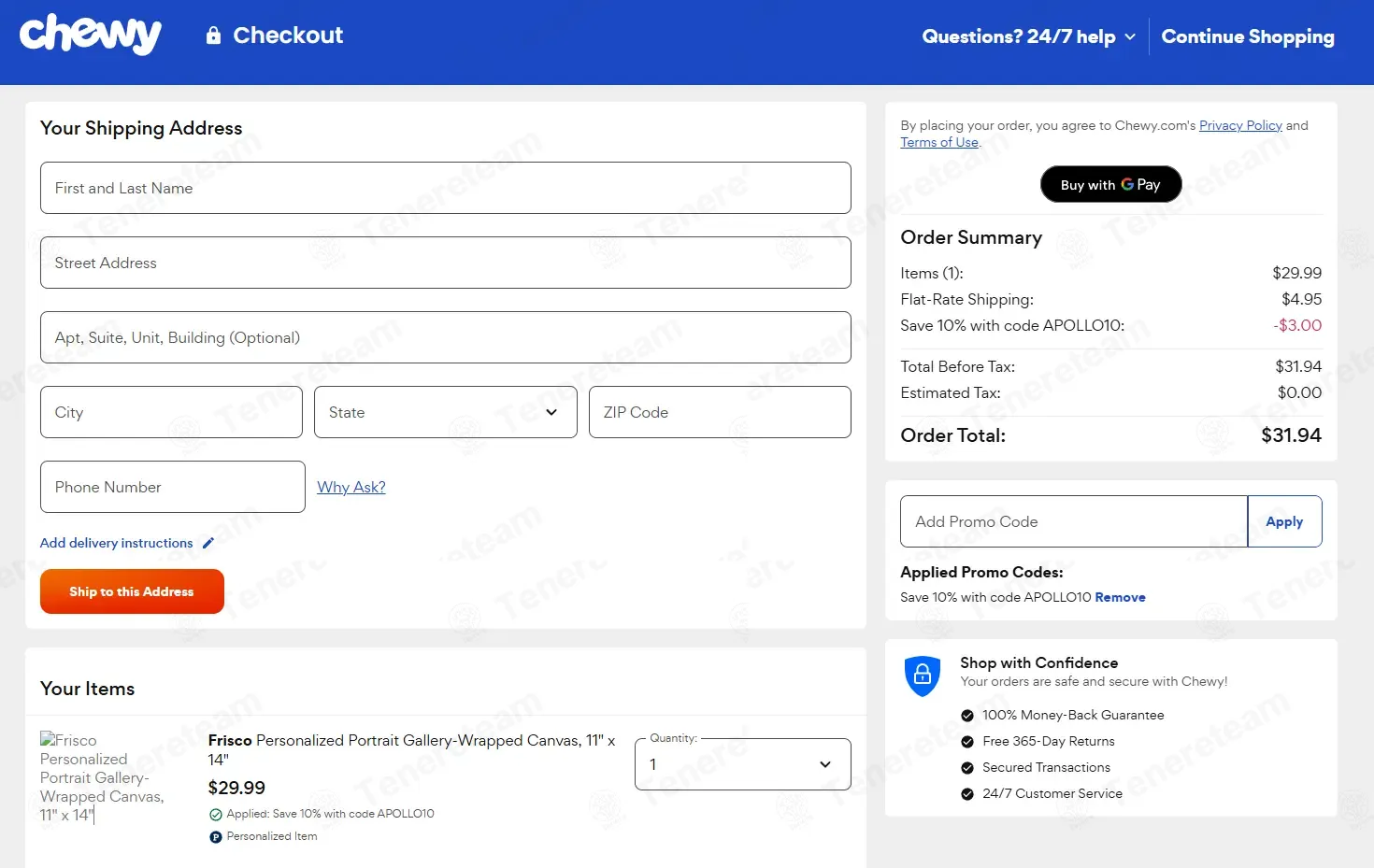
Task: Focus the ZIP Code field
Action: click(720, 412)
